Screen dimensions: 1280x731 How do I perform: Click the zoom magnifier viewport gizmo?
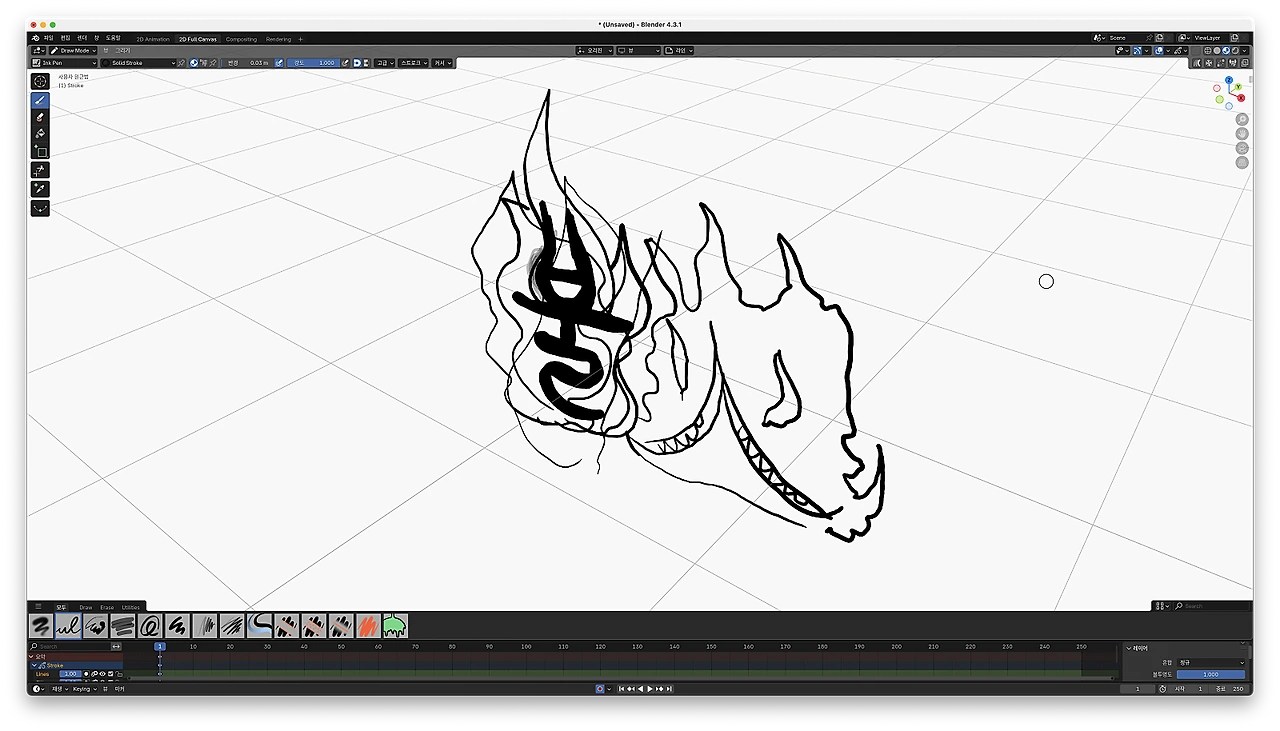click(x=1242, y=120)
